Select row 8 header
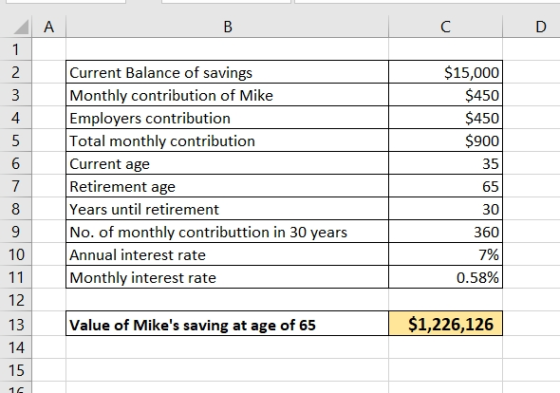The height and width of the screenshot is (393, 560). click(16, 209)
